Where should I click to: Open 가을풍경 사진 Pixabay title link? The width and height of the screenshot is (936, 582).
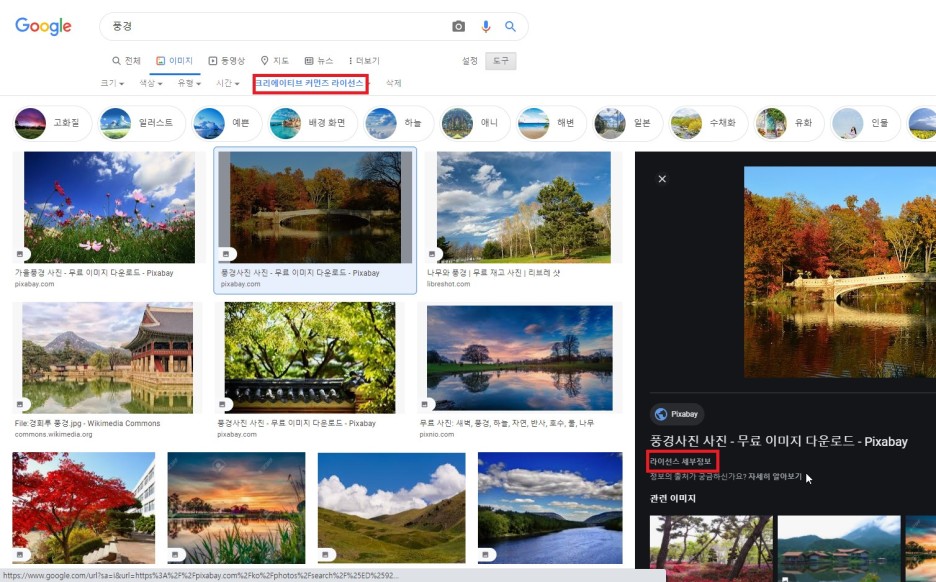[94, 273]
